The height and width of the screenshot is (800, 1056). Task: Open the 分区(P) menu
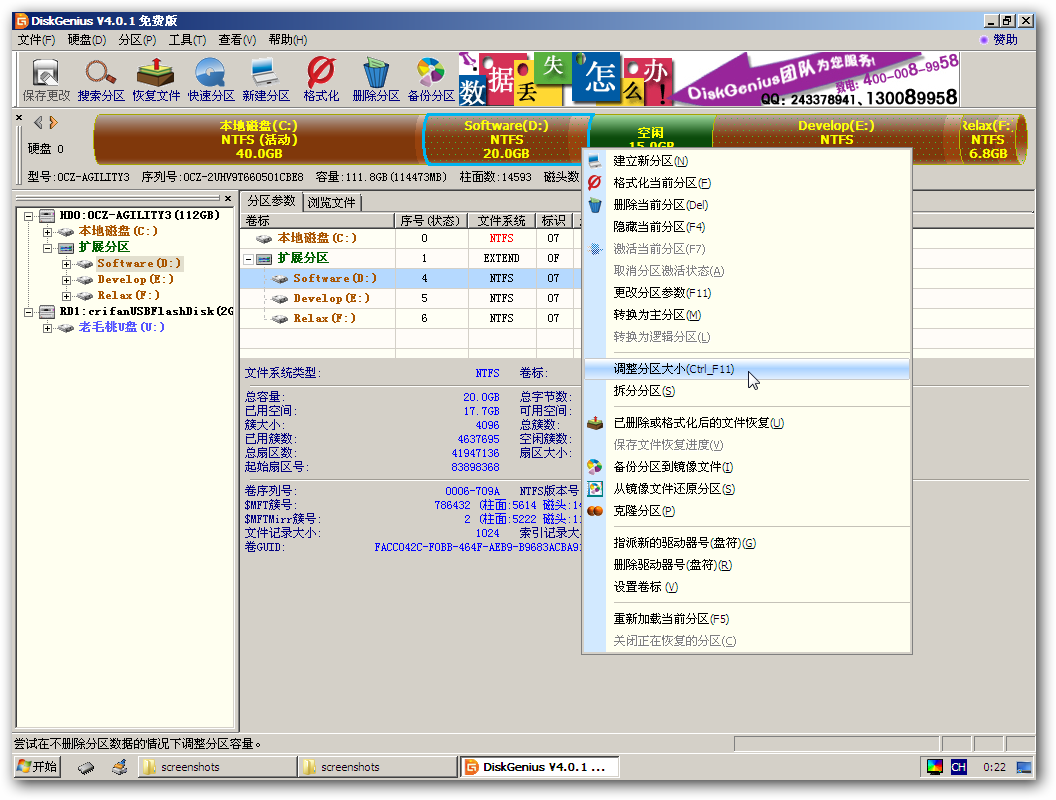pos(137,40)
